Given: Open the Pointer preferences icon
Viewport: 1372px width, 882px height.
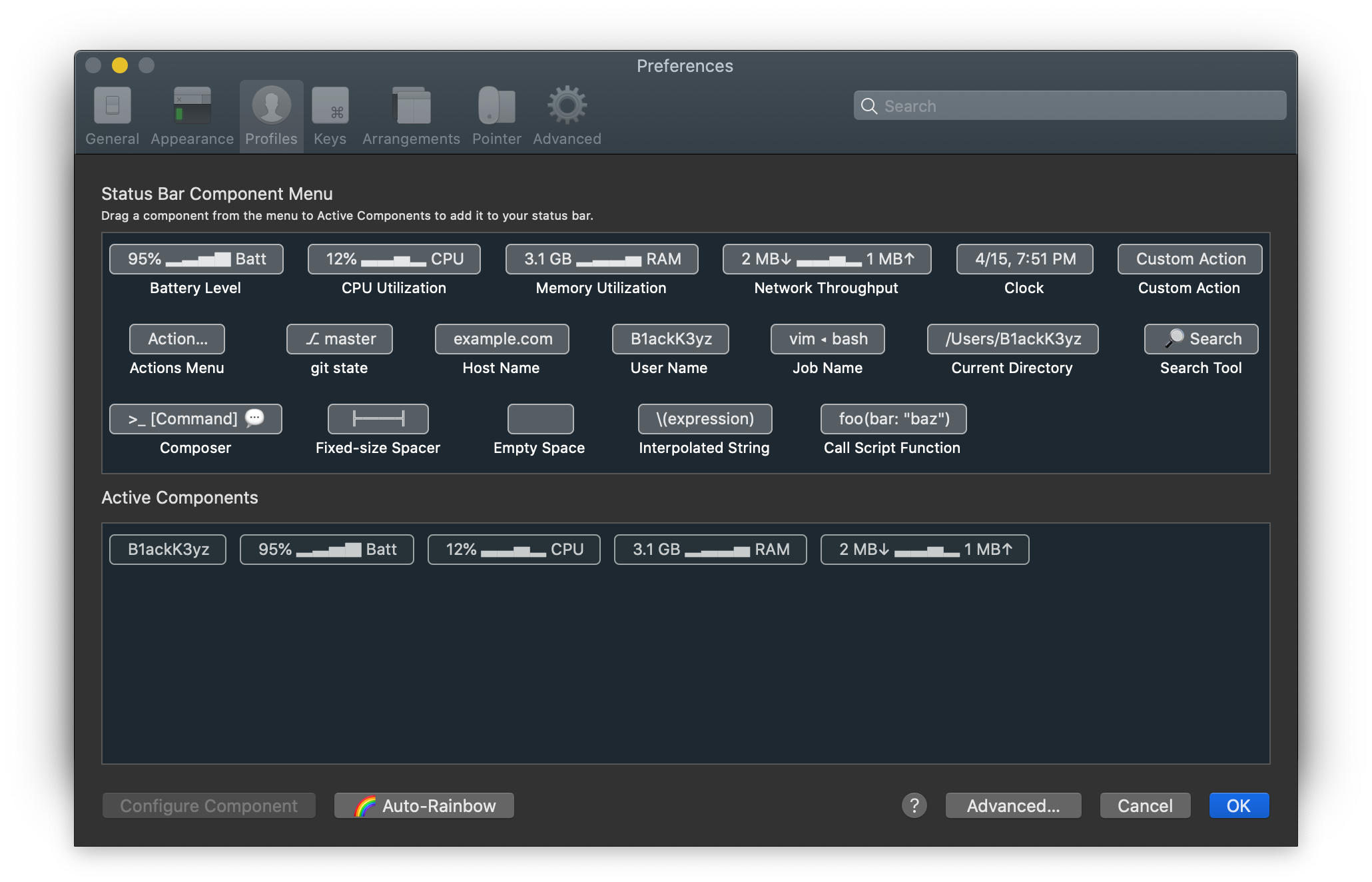Looking at the screenshot, I should tap(496, 107).
